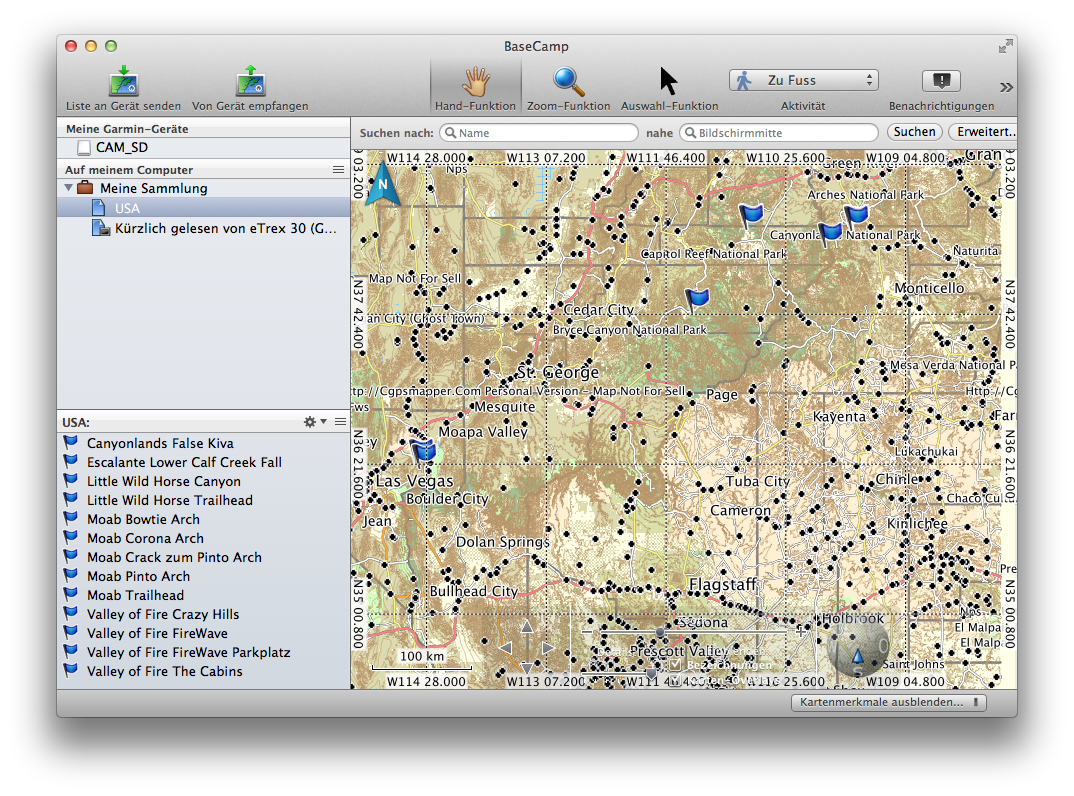Enter fullscreen with the window's expand arrows

point(1006,46)
